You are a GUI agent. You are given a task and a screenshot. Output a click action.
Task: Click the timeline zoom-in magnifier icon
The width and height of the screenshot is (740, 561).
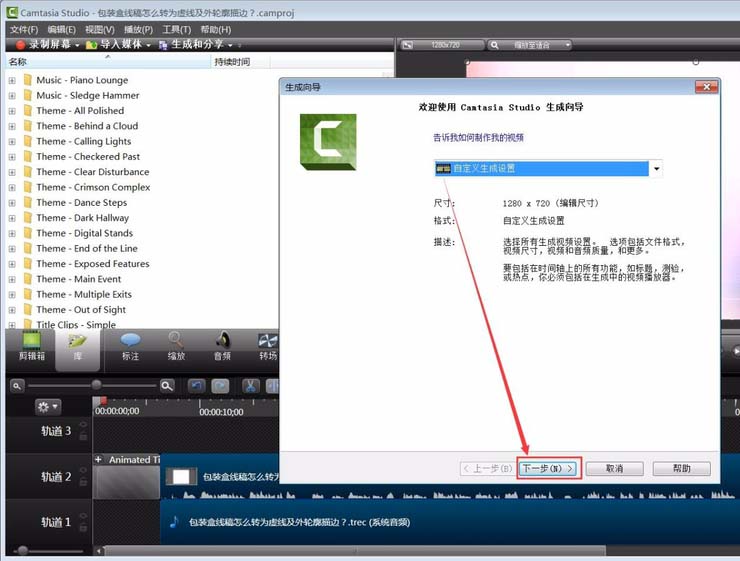167,386
